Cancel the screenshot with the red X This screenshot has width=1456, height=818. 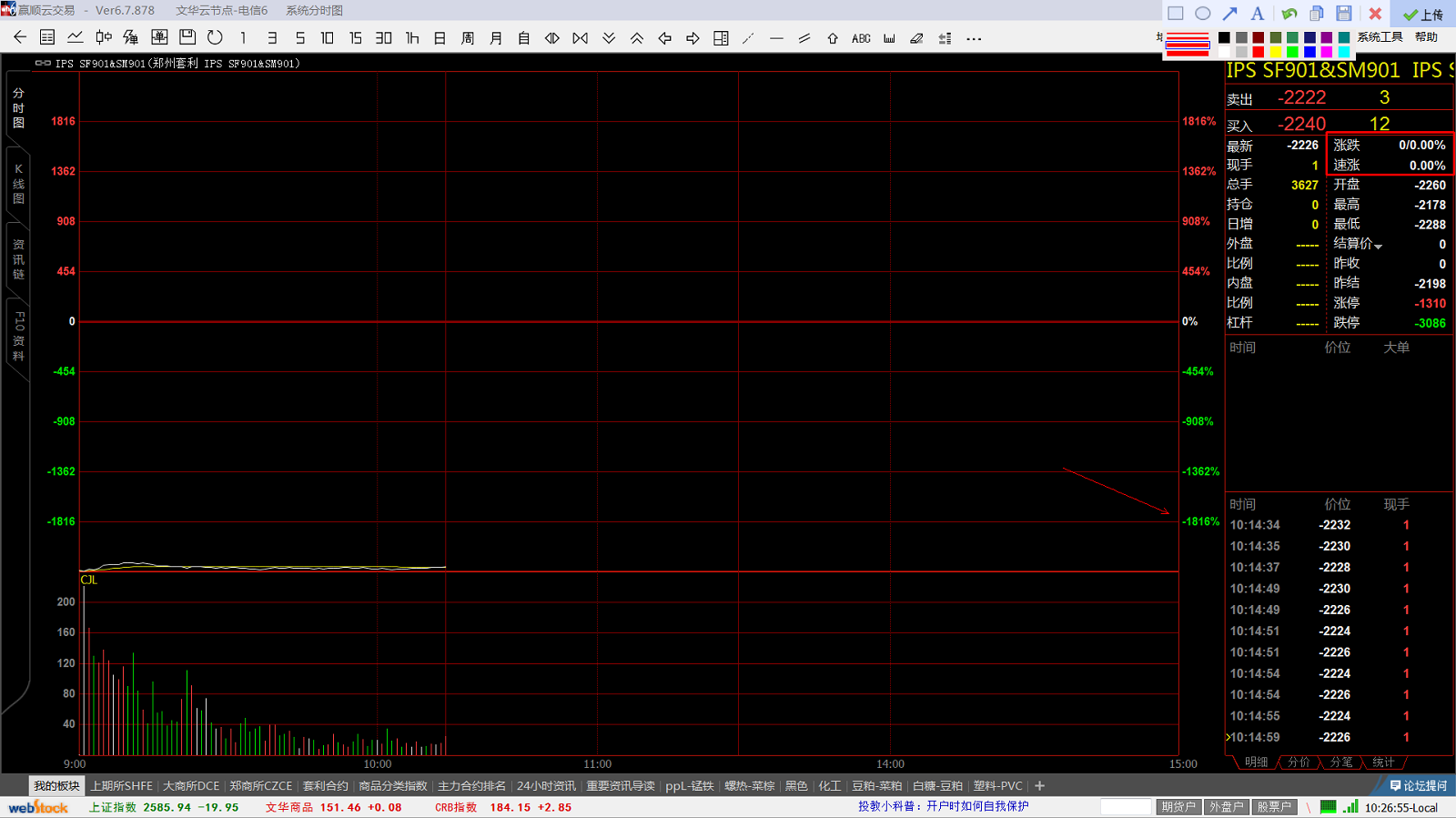1376,14
